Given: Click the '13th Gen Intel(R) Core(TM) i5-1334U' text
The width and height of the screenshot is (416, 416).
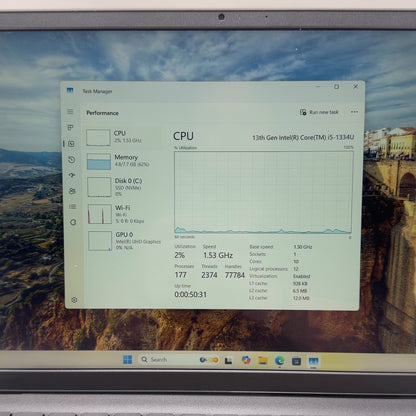Looking at the screenshot, I should (303, 137).
